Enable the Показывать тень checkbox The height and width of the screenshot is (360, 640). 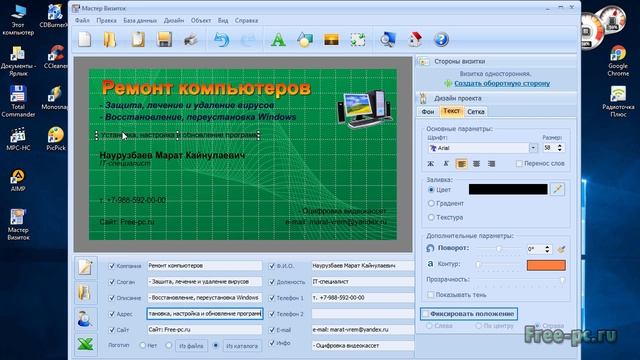pos(430,294)
